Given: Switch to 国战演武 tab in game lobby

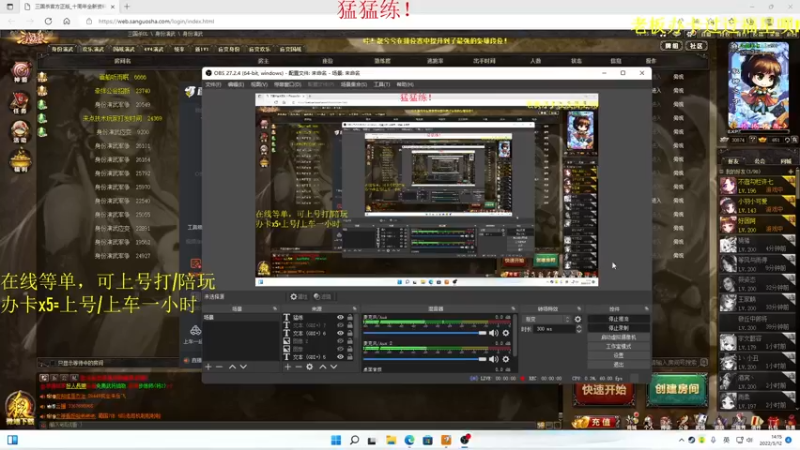Looking at the screenshot, I should point(123,49).
